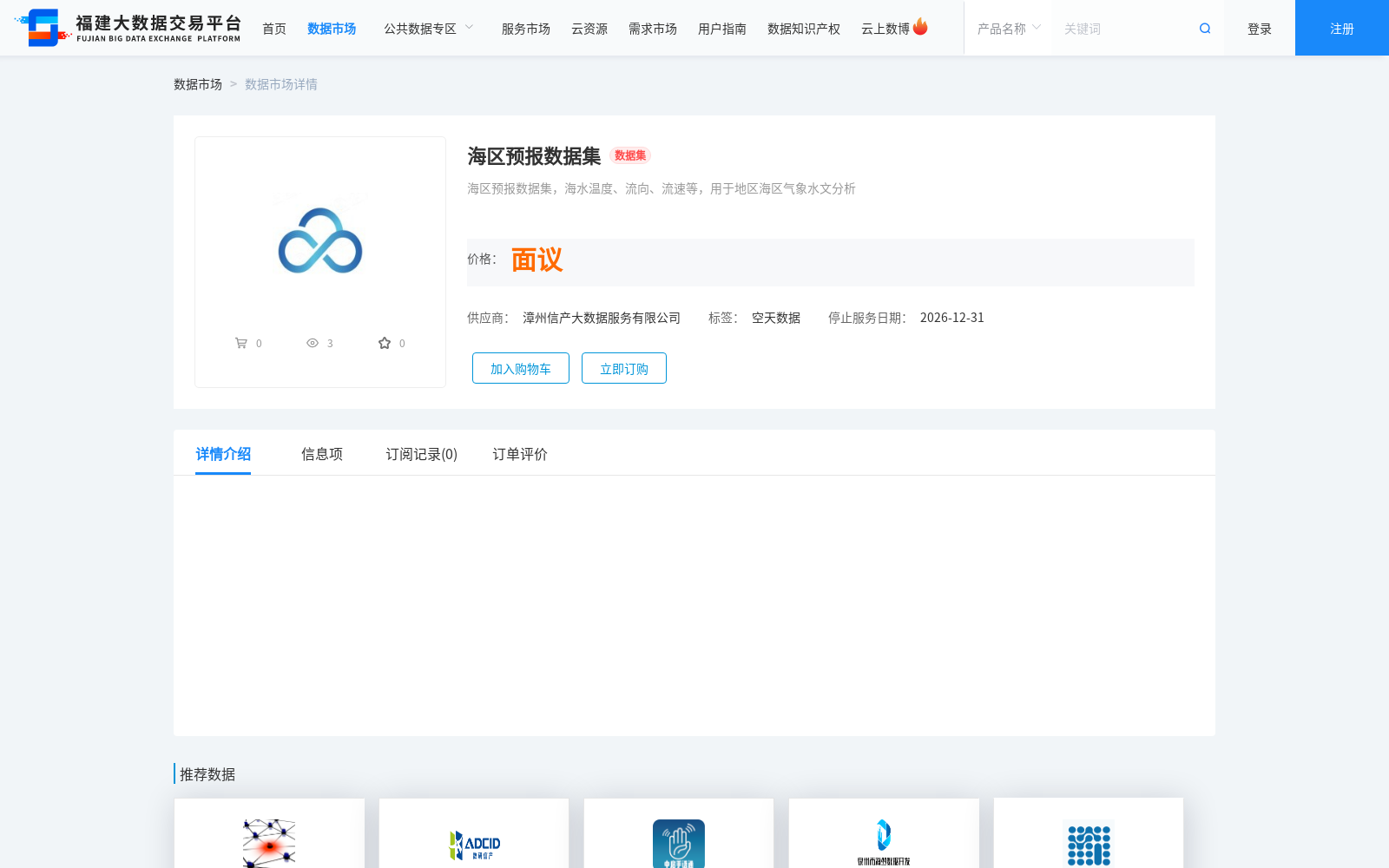Open the hand icon recommended card
The image size is (1389, 868).
pyautogui.click(x=679, y=833)
